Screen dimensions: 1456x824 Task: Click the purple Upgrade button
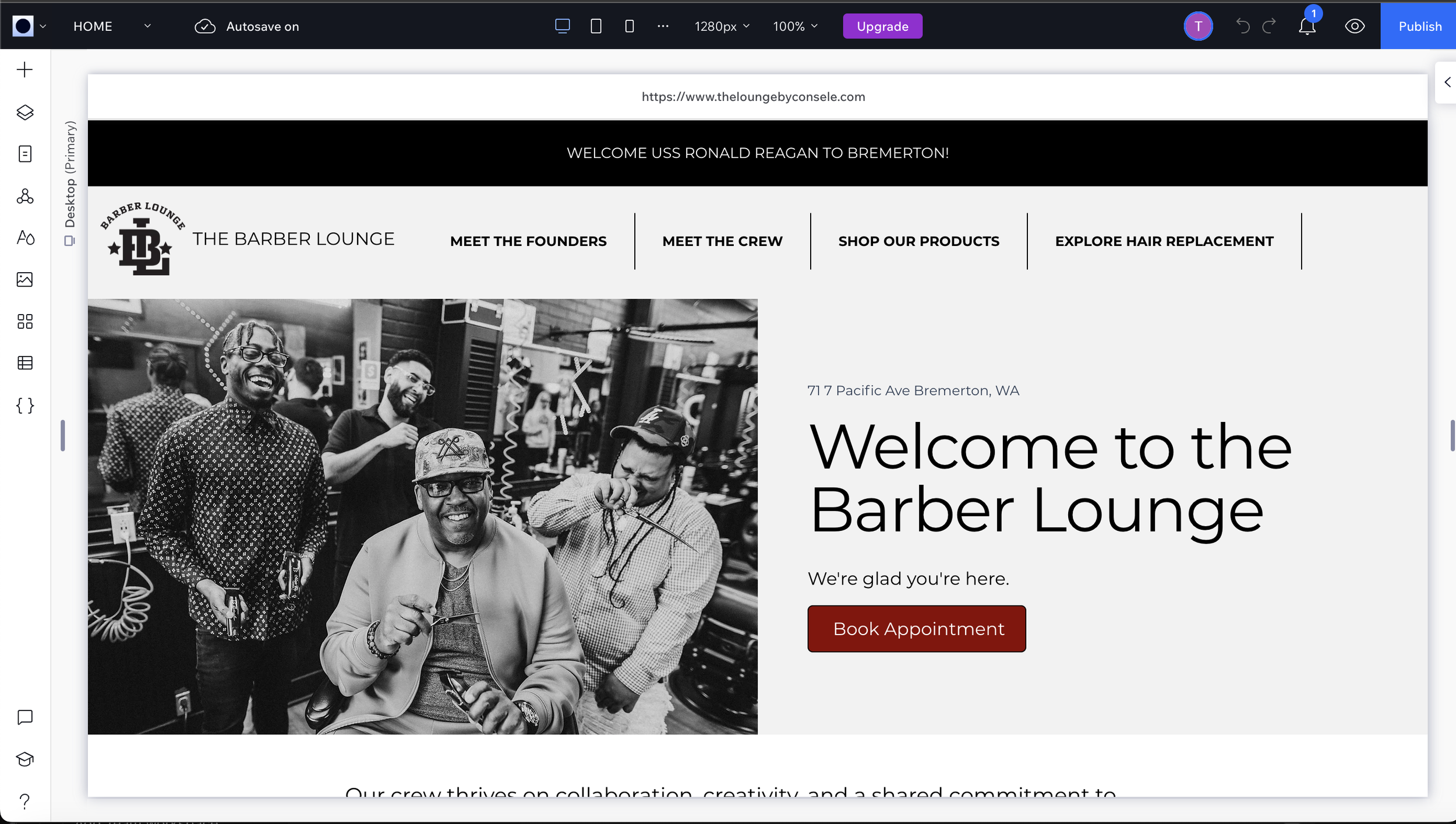882,27
